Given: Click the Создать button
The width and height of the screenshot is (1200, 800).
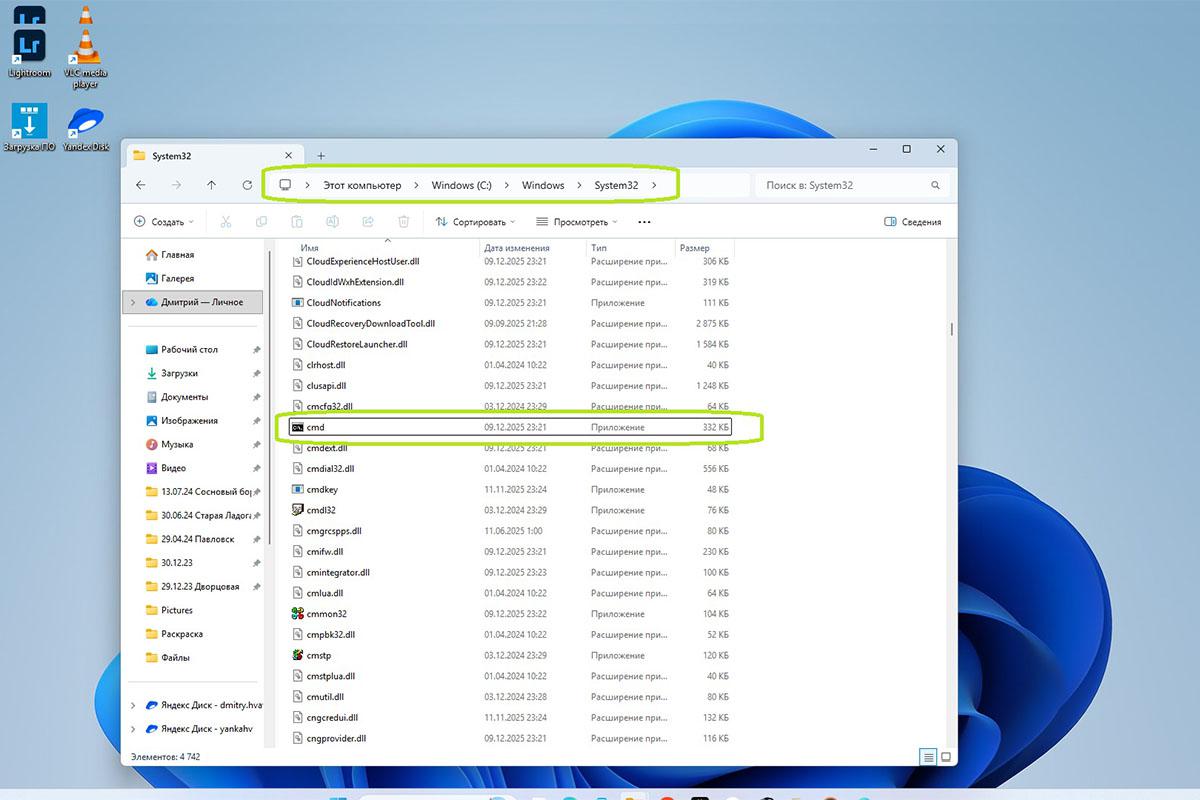Looking at the screenshot, I should pyautogui.click(x=160, y=222).
